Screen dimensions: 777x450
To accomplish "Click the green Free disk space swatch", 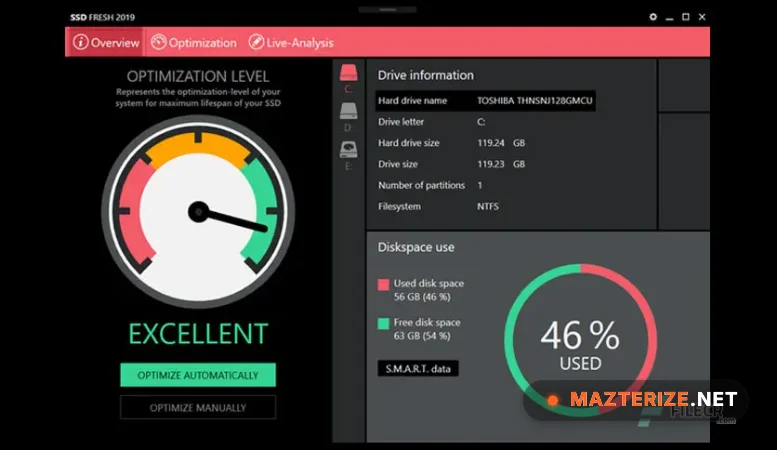I will (383, 324).
